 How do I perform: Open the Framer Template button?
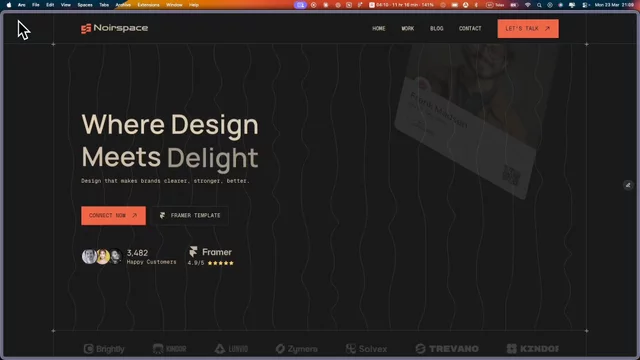190,216
